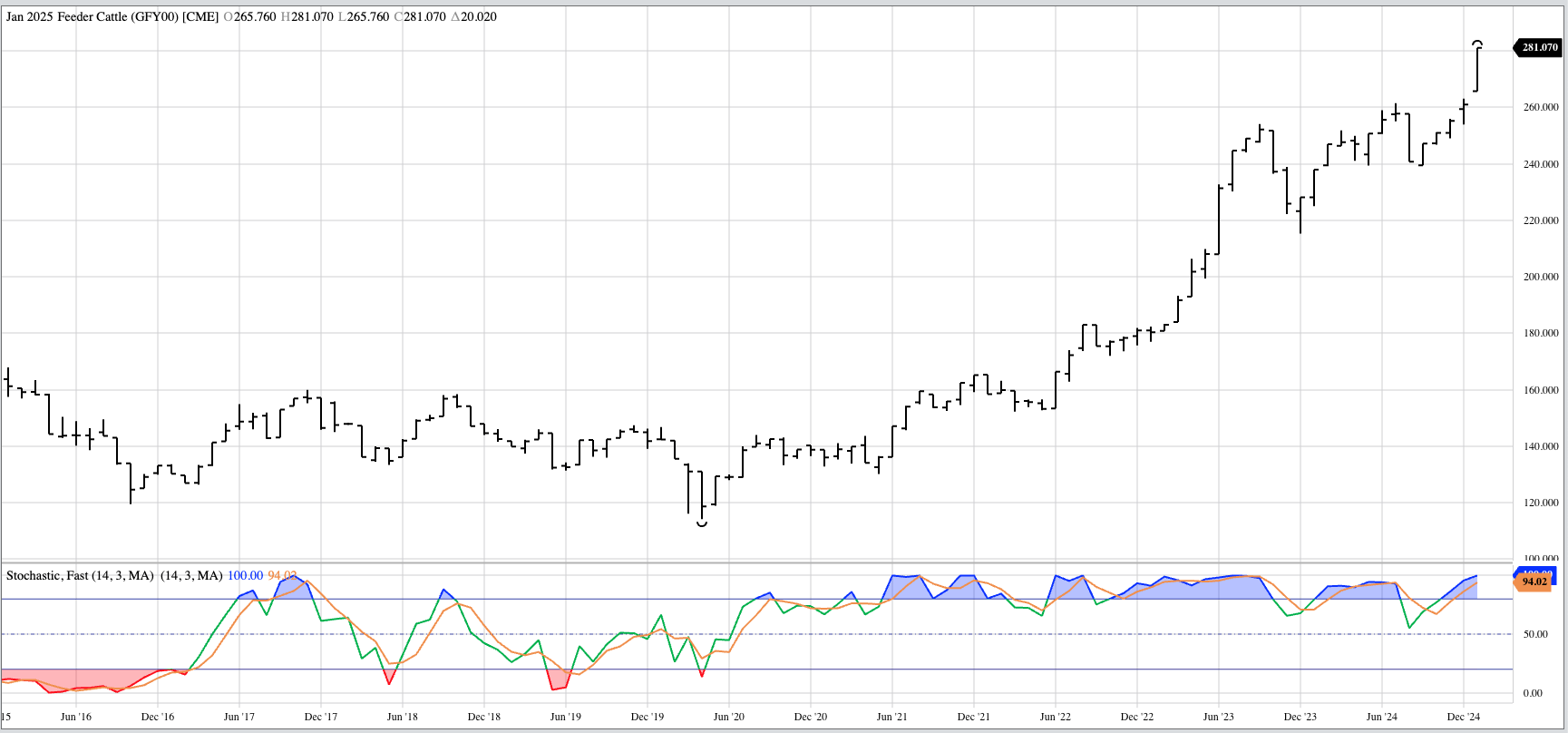Click the Dec '21 date axis label
1568x733 pixels.
coord(973,717)
